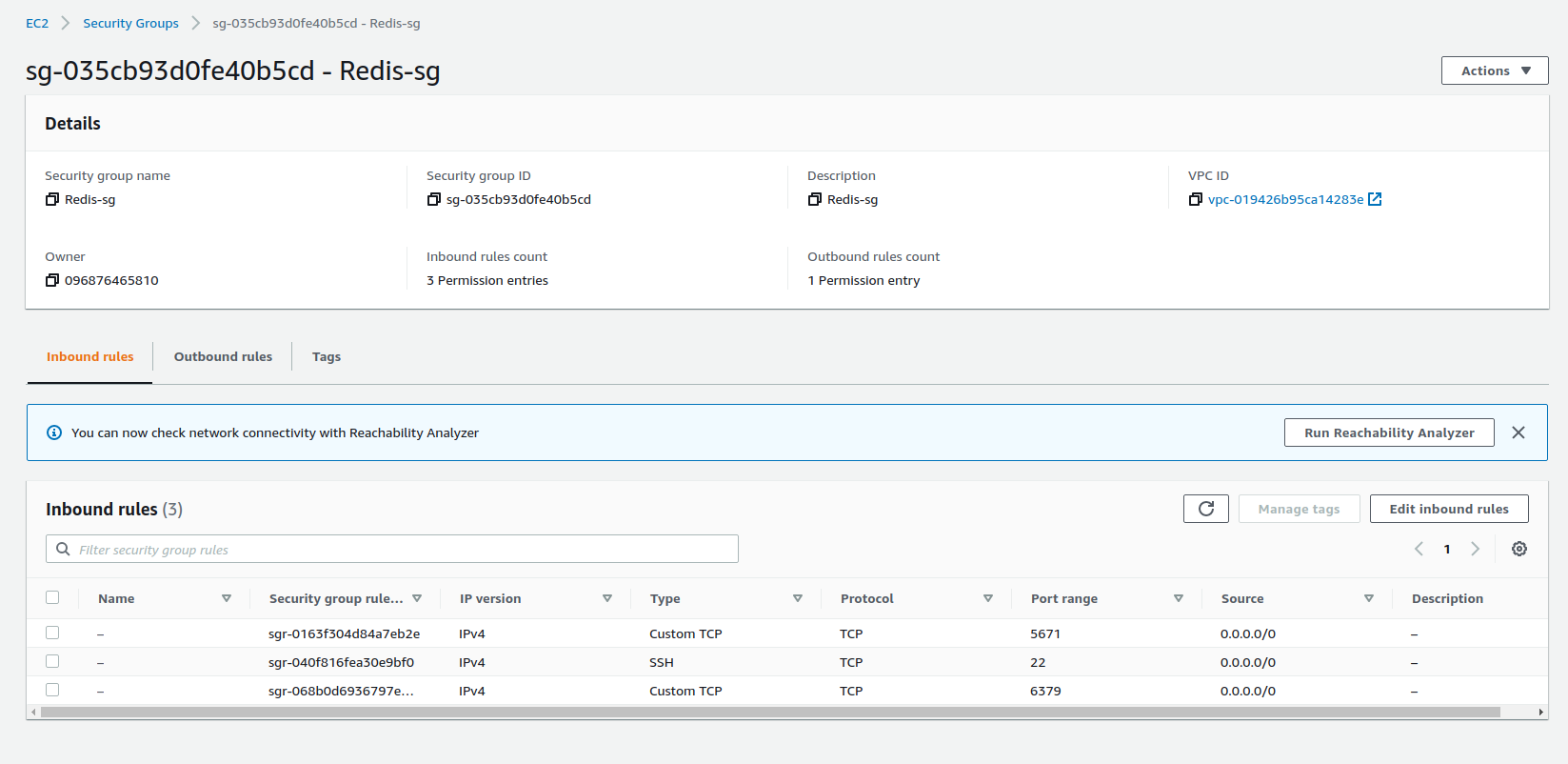Click rule ID sgr-0163f304d84a7eb2e
This screenshot has width=1568, height=764.
(x=344, y=633)
